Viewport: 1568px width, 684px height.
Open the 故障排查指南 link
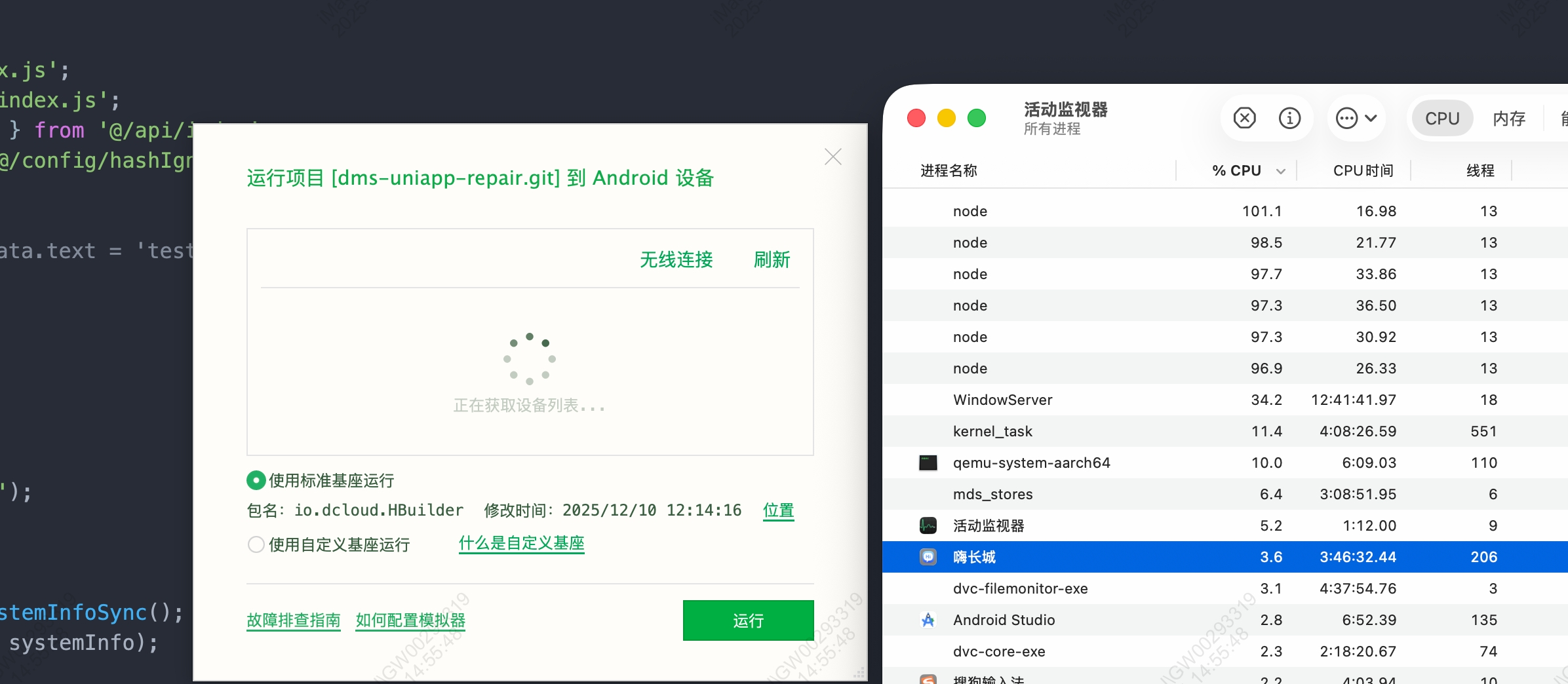293,620
